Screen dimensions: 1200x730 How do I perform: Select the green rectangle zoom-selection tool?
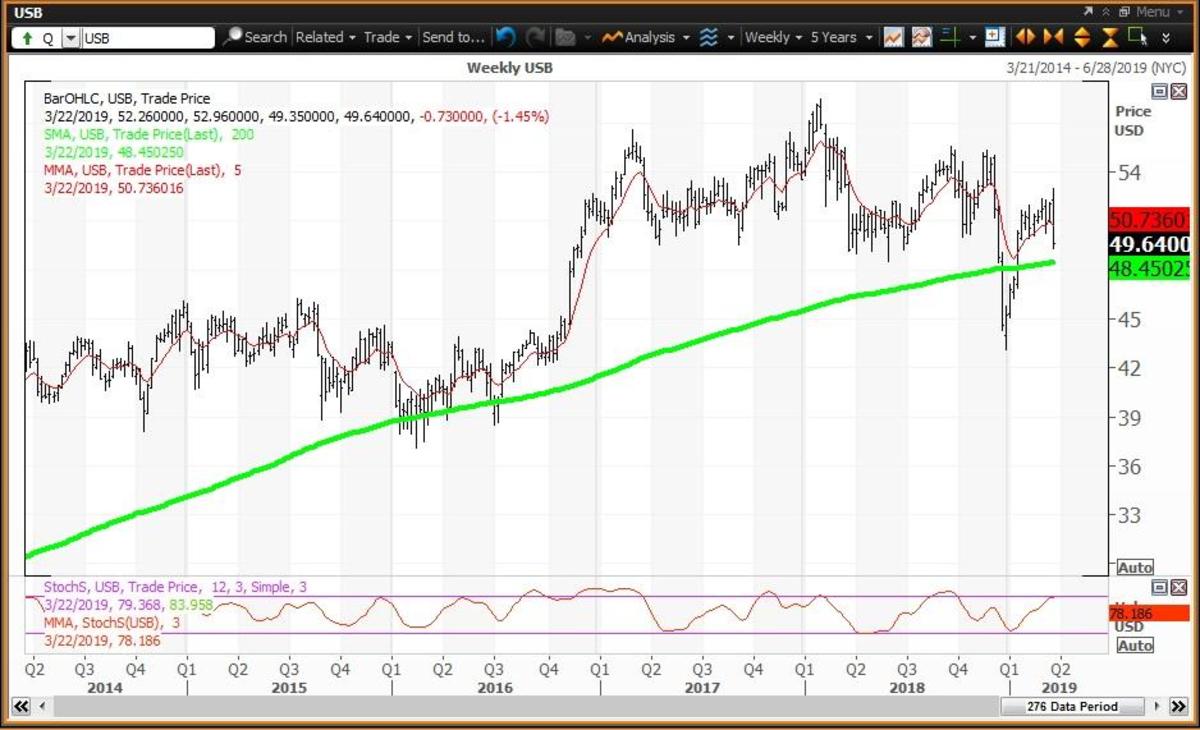point(1136,37)
